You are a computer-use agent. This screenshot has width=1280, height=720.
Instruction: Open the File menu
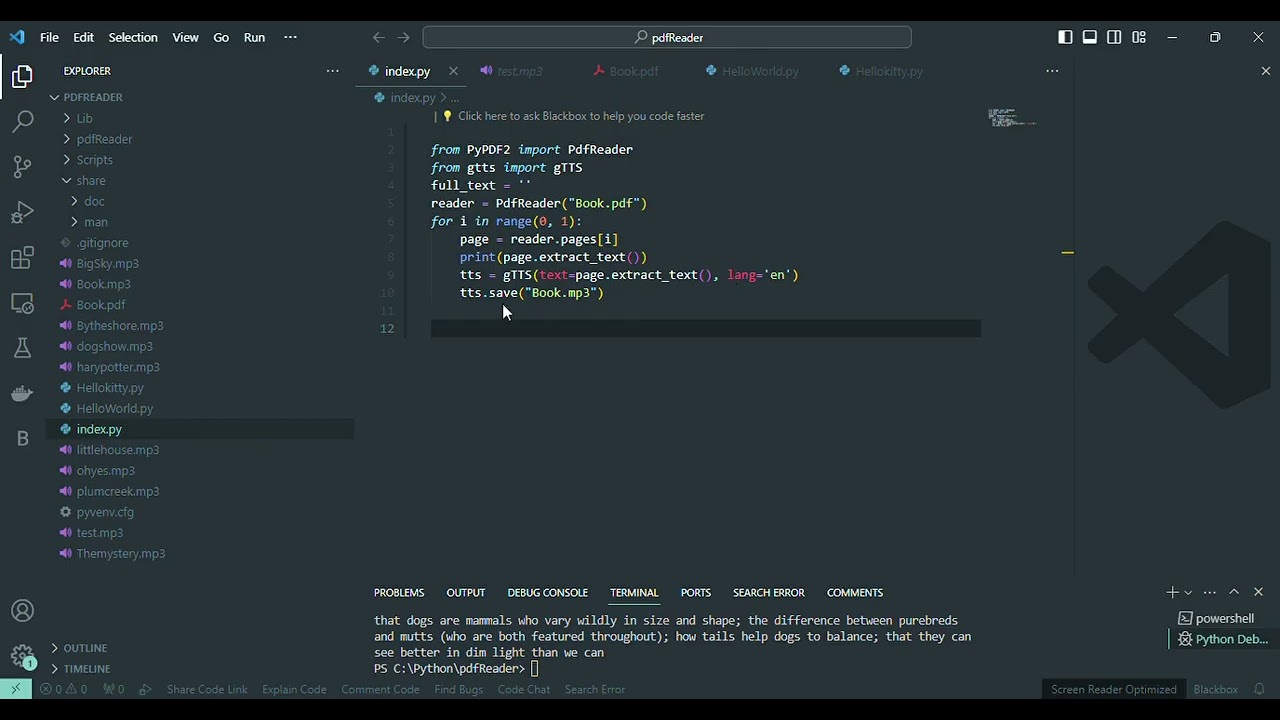tap(49, 37)
